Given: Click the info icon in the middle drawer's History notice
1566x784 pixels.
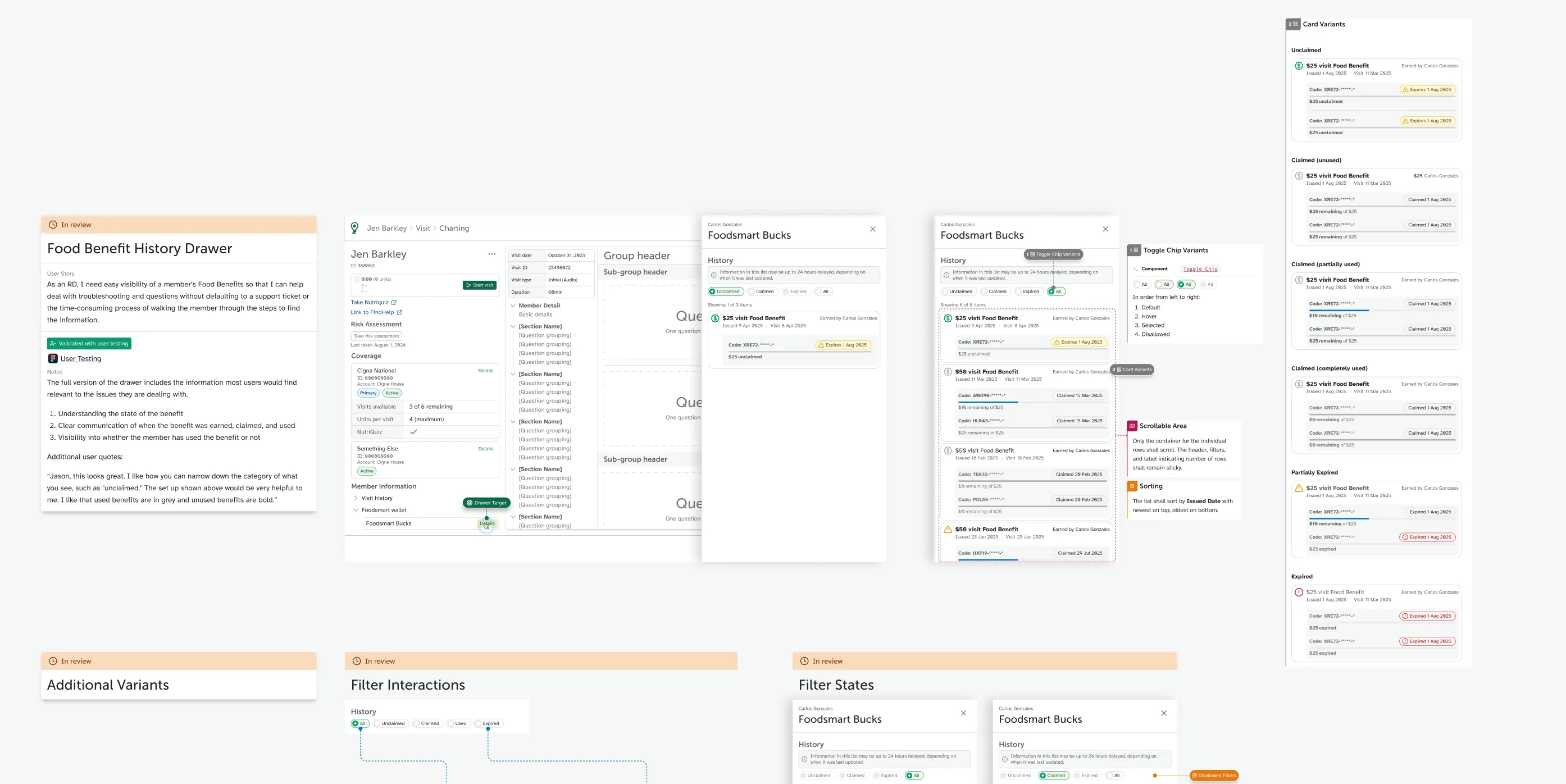Looking at the screenshot, I should tap(714, 275).
